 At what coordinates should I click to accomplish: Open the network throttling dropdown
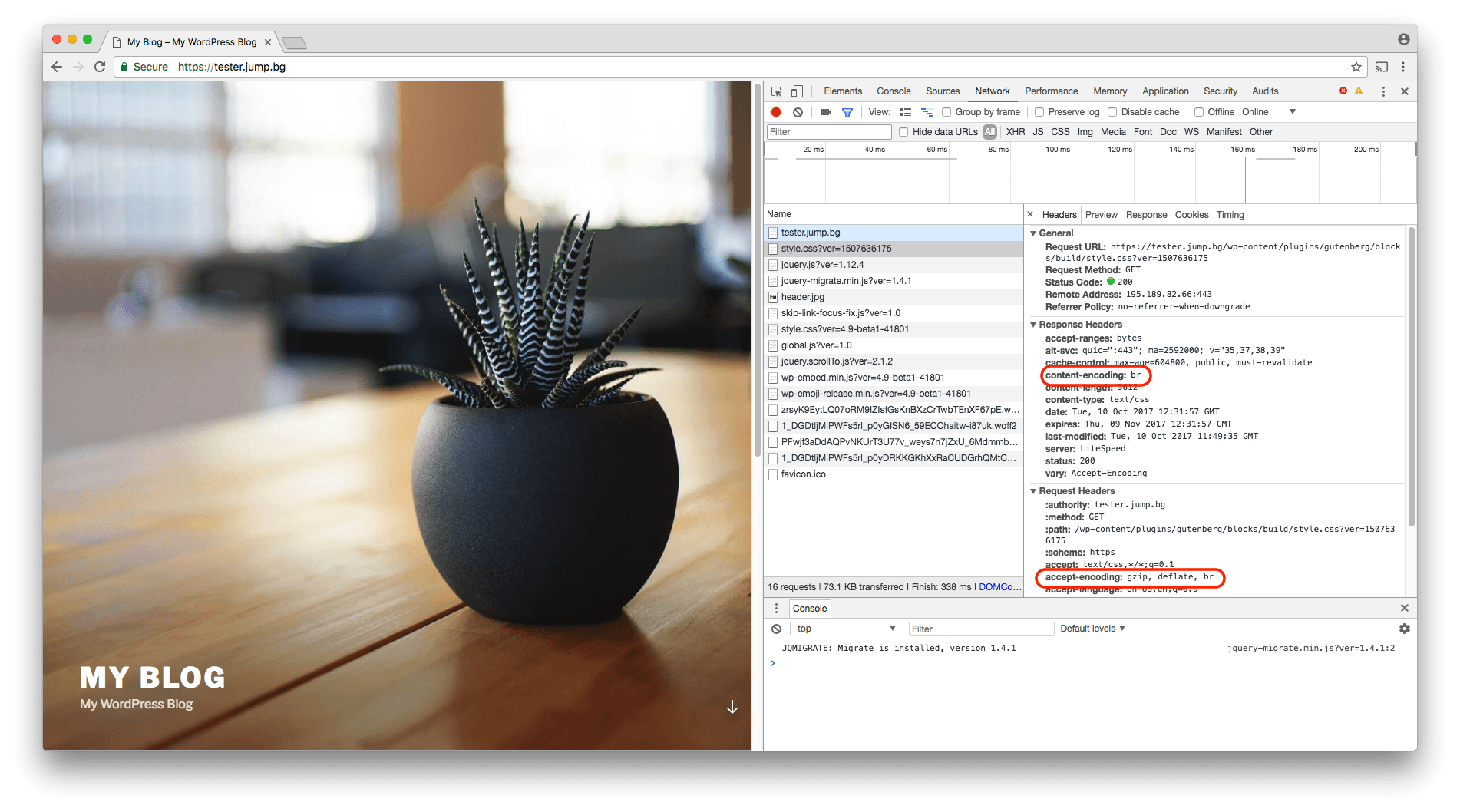tap(1292, 112)
